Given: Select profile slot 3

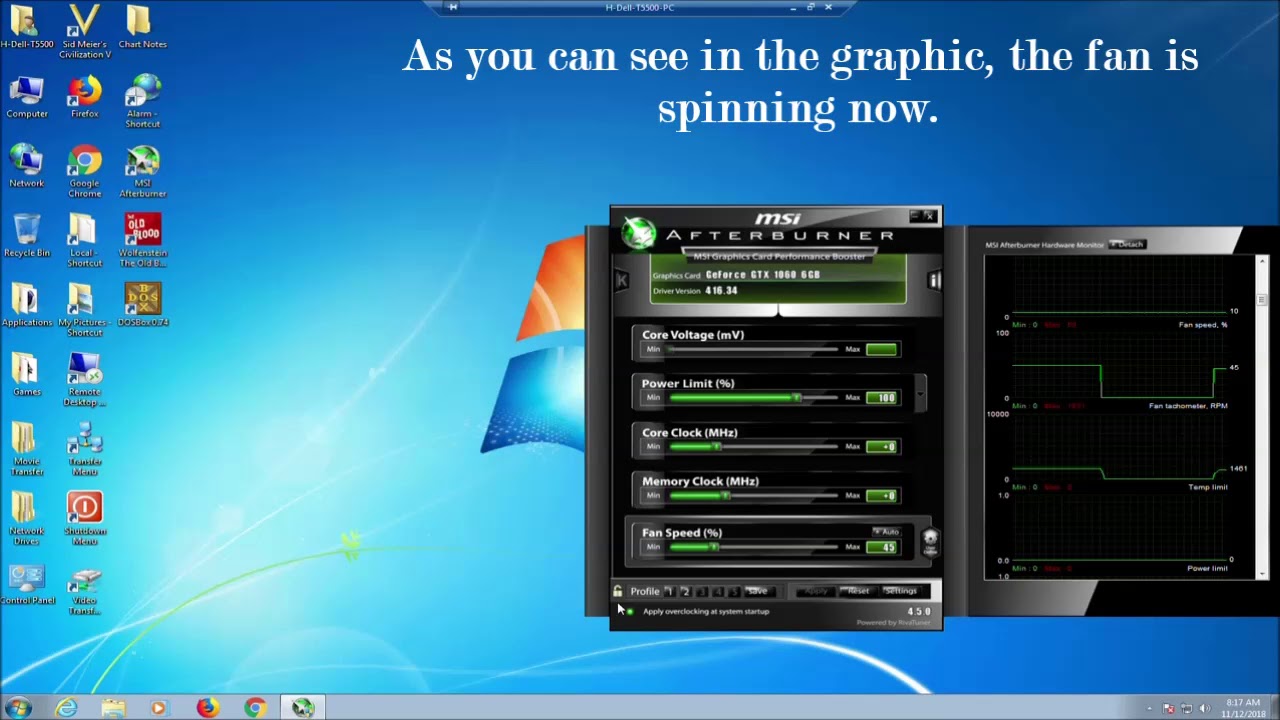Looking at the screenshot, I should pos(701,591).
